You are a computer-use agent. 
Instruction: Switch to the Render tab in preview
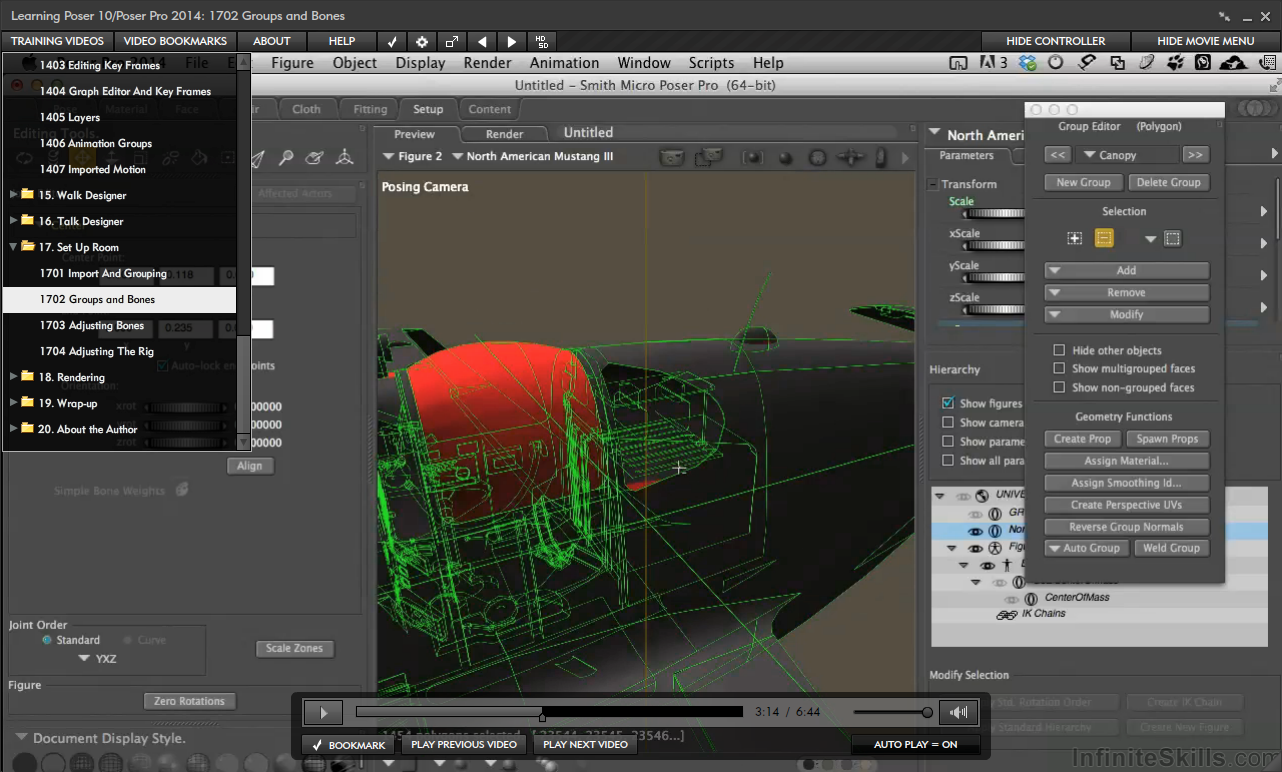pos(505,134)
